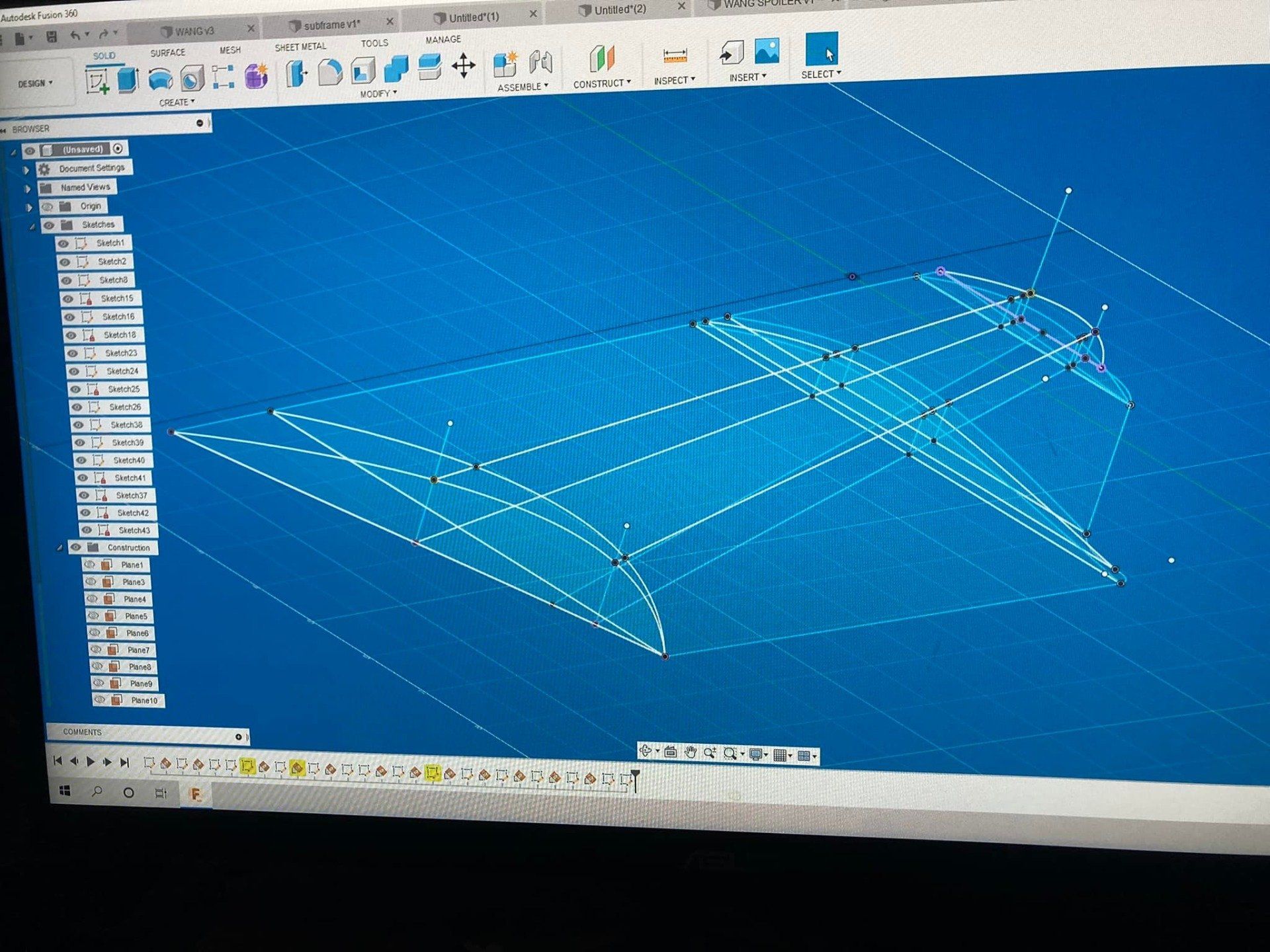Open the Joint tool in Assemble
Screen dimensions: 1270x952
(540, 63)
